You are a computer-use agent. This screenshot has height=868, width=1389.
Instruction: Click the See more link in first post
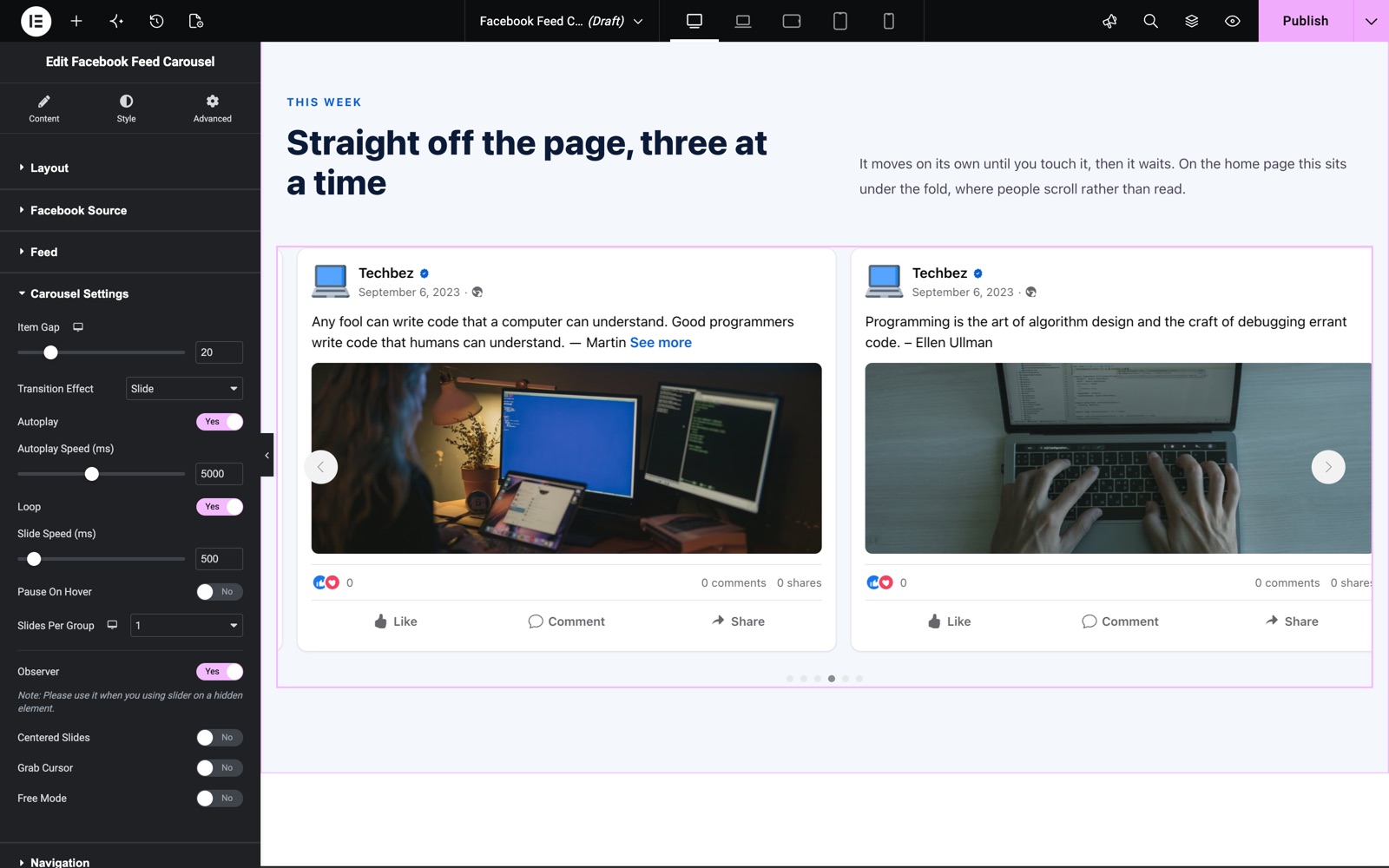(x=661, y=343)
